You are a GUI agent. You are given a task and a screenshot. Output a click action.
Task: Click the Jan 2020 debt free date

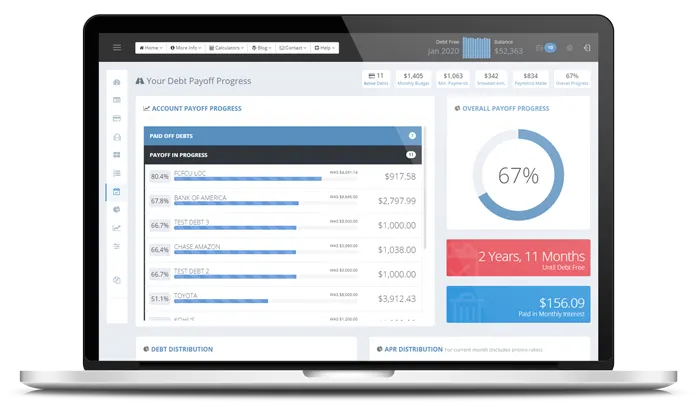coord(443,51)
